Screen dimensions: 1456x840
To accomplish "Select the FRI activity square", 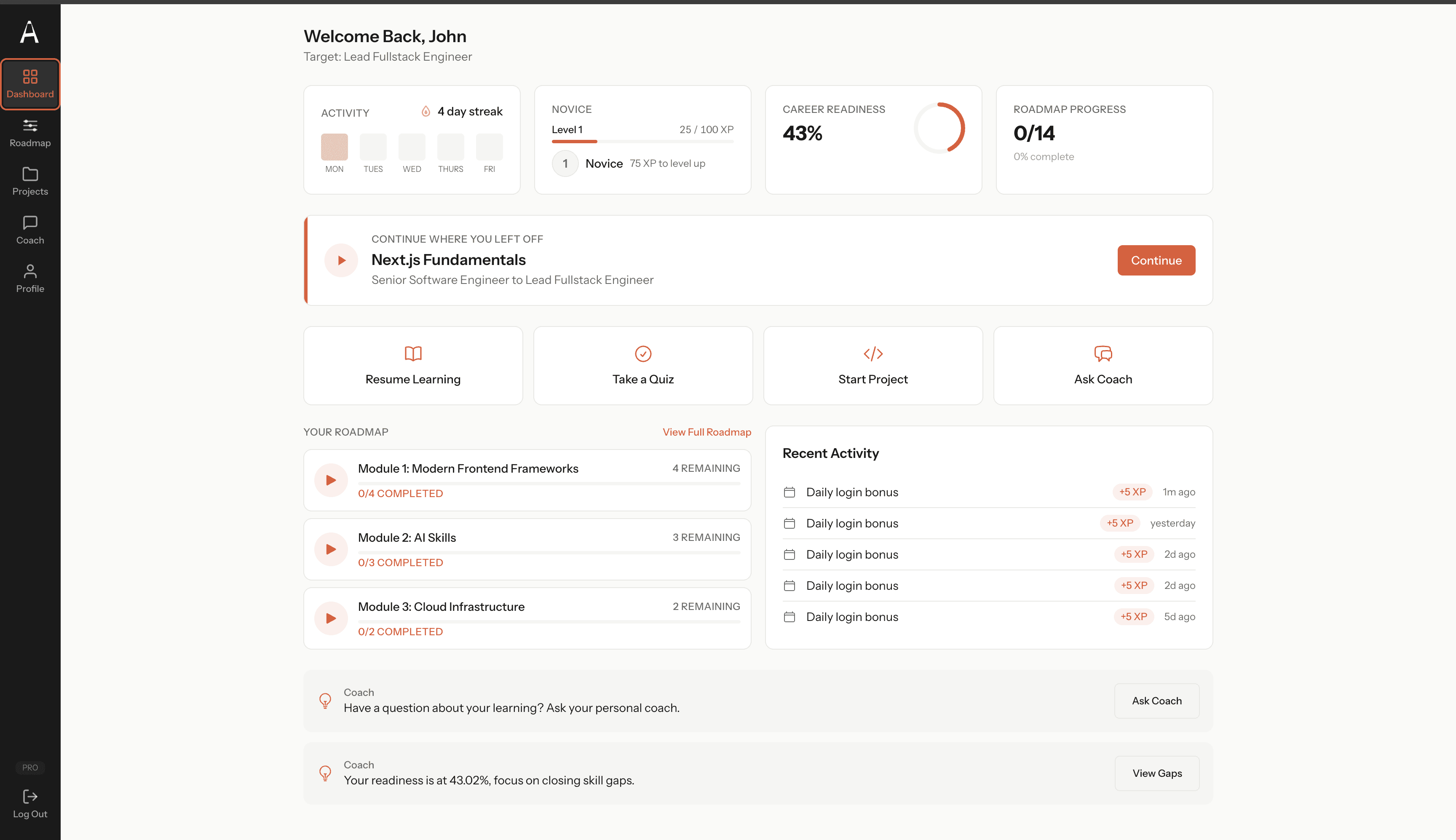I will (489, 147).
